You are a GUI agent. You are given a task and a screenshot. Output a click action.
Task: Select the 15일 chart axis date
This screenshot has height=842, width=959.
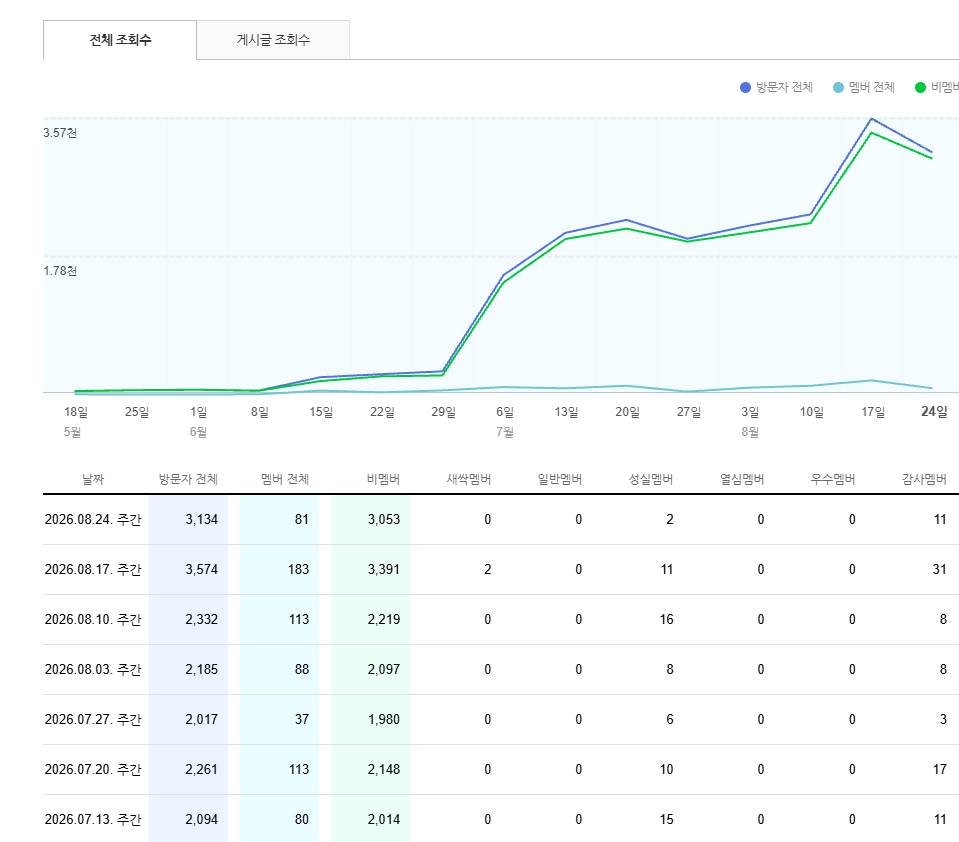321,412
